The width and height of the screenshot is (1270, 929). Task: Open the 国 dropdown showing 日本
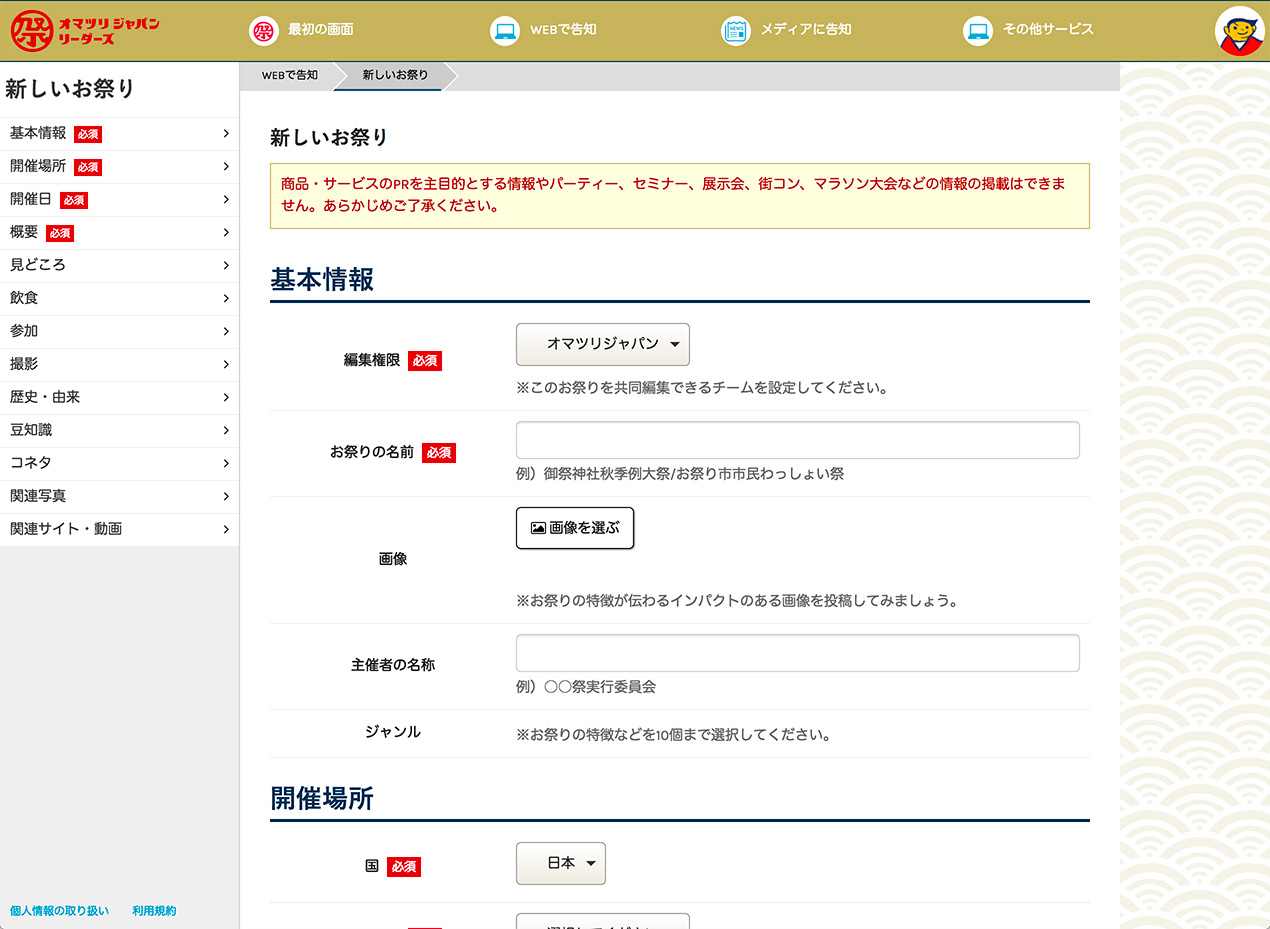[560, 863]
